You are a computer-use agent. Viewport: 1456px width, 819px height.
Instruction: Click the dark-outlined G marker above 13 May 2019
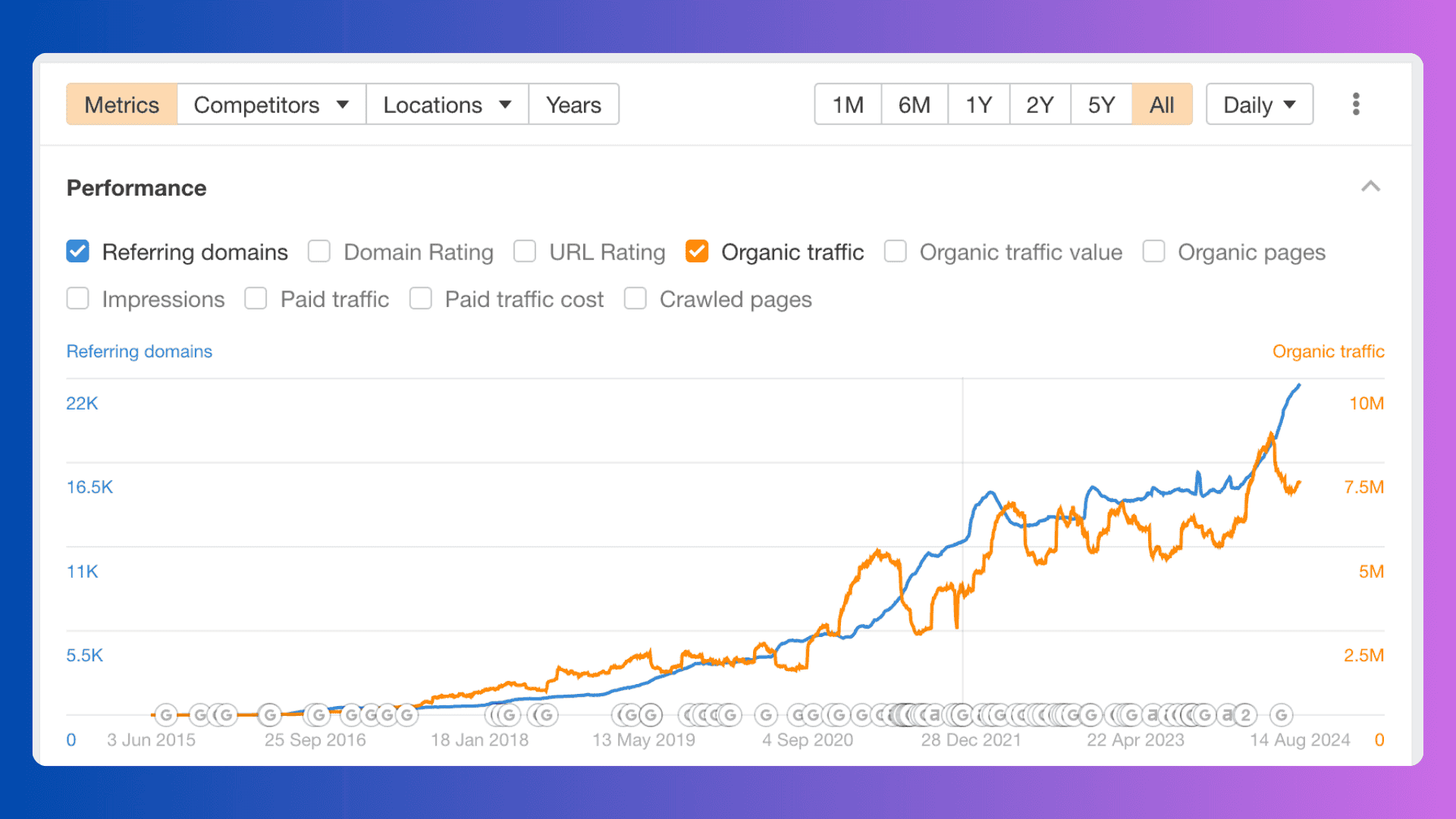pos(651,715)
